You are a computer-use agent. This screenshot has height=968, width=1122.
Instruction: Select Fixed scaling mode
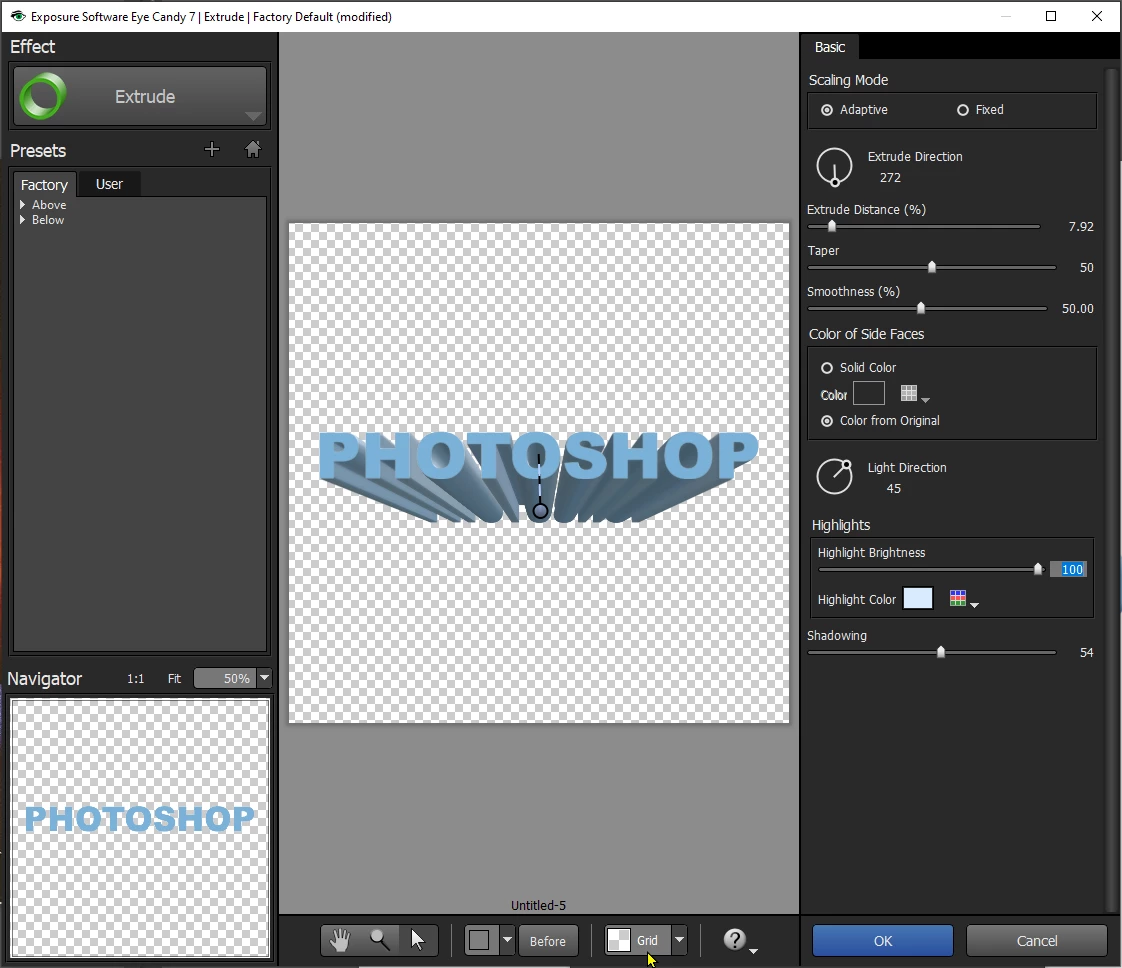click(963, 109)
